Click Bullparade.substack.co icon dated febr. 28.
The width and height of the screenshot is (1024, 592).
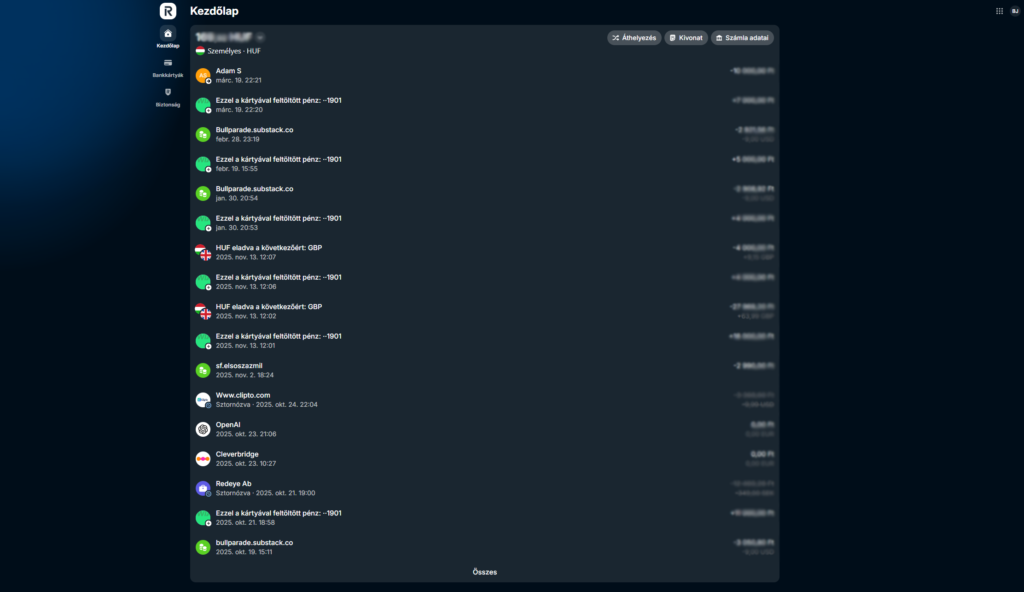point(203,135)
